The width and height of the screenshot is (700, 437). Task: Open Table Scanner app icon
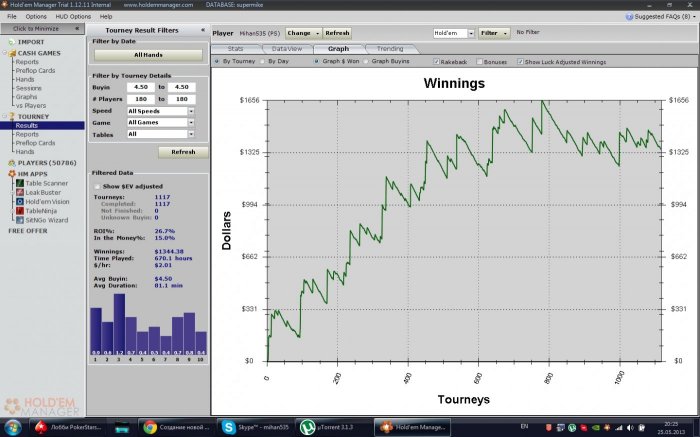coord(20,183)
